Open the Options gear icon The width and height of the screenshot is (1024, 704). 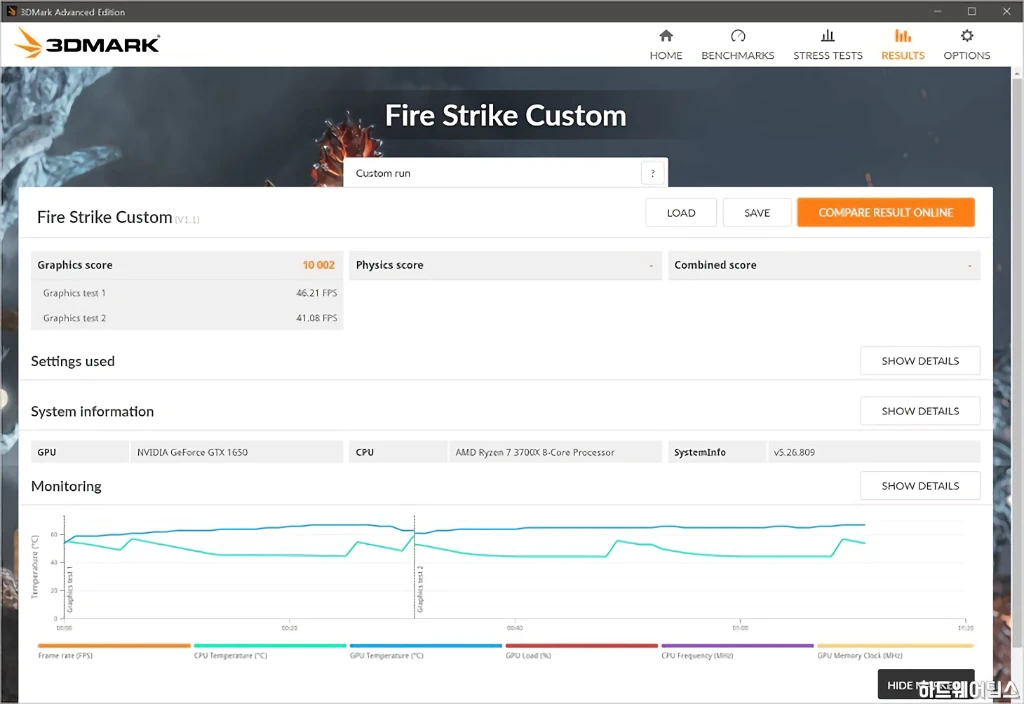(x=967, y=35)
